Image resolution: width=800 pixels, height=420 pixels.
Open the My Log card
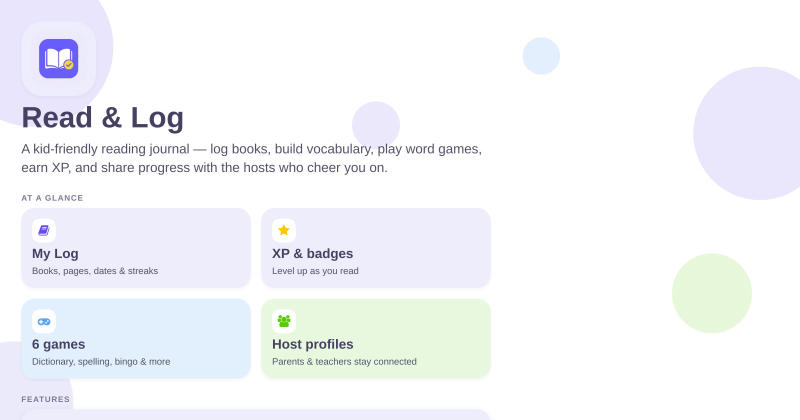tap(136, 248)
